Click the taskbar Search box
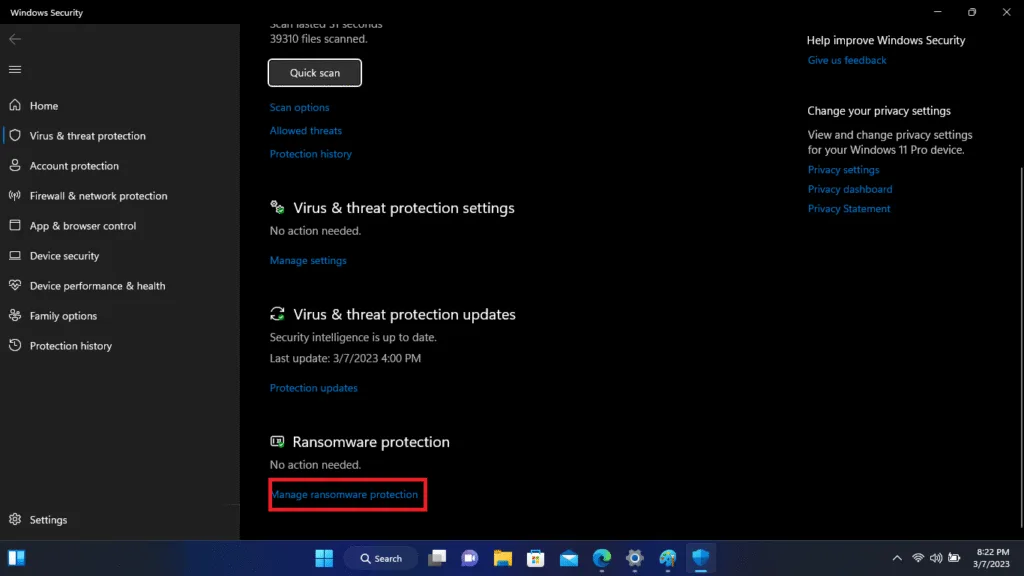 coord(381,558)
